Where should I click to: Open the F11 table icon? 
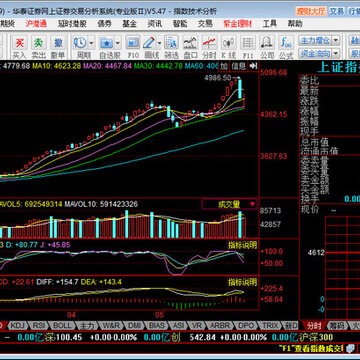248,43
